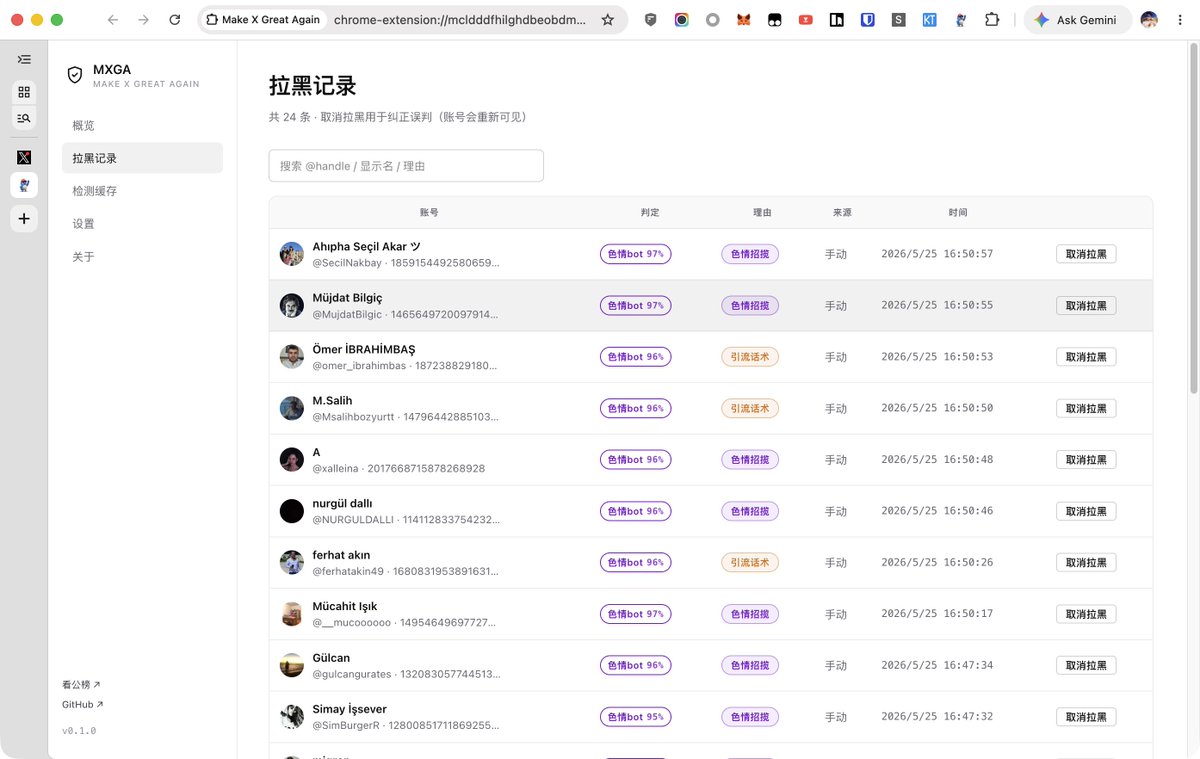Select 拉黑记录 in the sidebar

point(142,158)
